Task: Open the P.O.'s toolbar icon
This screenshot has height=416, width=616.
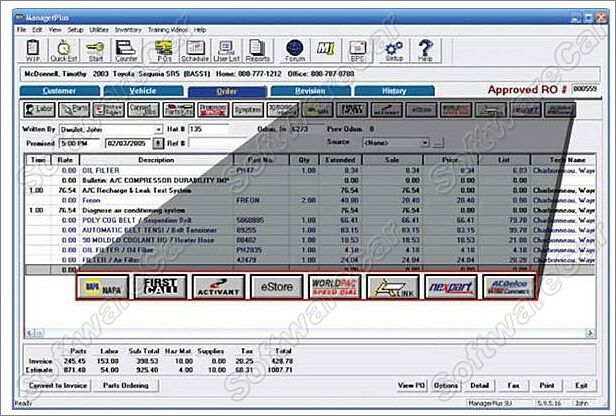Action: click(x=166, y=49)
